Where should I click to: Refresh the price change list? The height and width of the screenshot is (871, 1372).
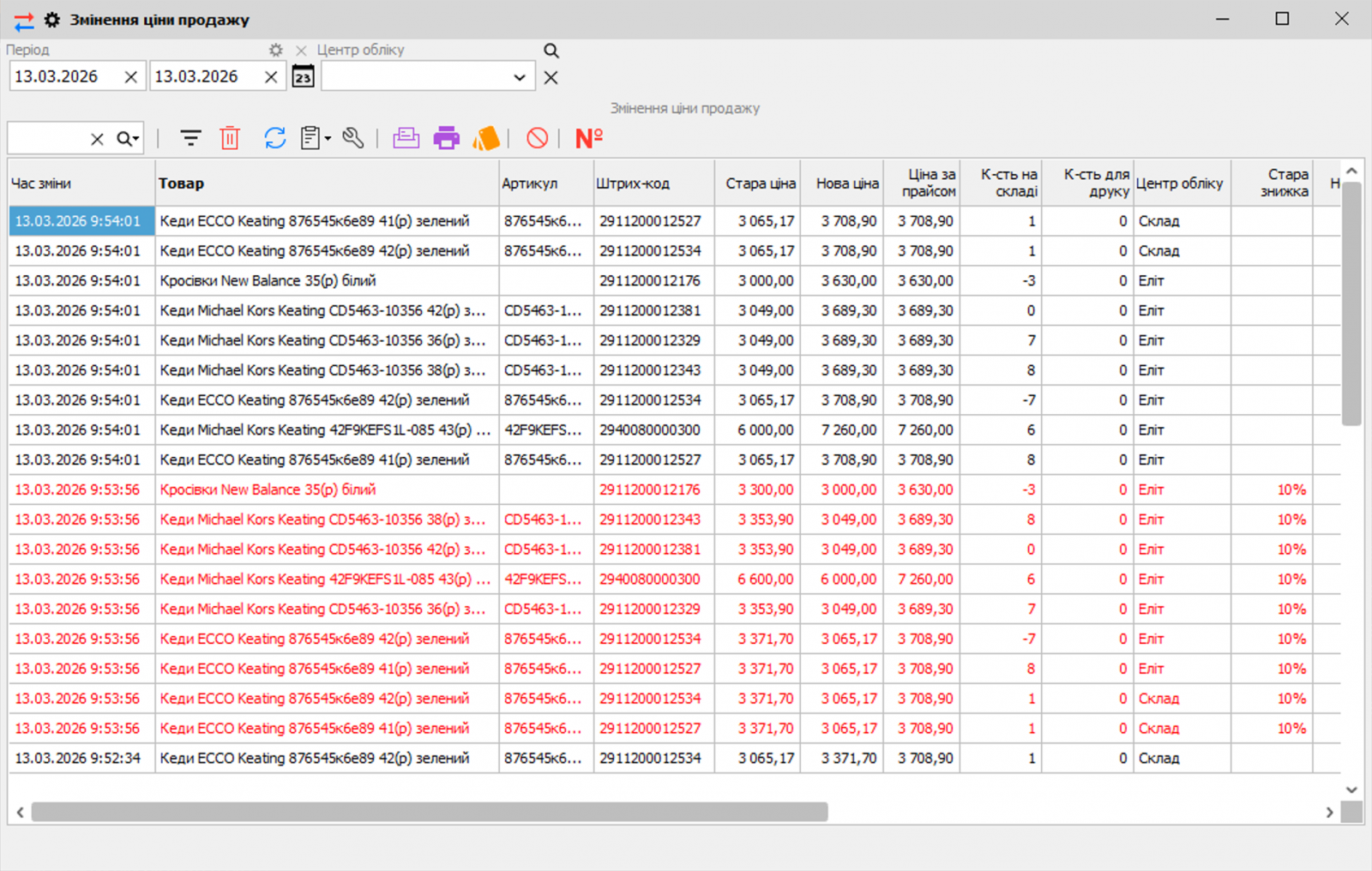(x=274, y=138)
